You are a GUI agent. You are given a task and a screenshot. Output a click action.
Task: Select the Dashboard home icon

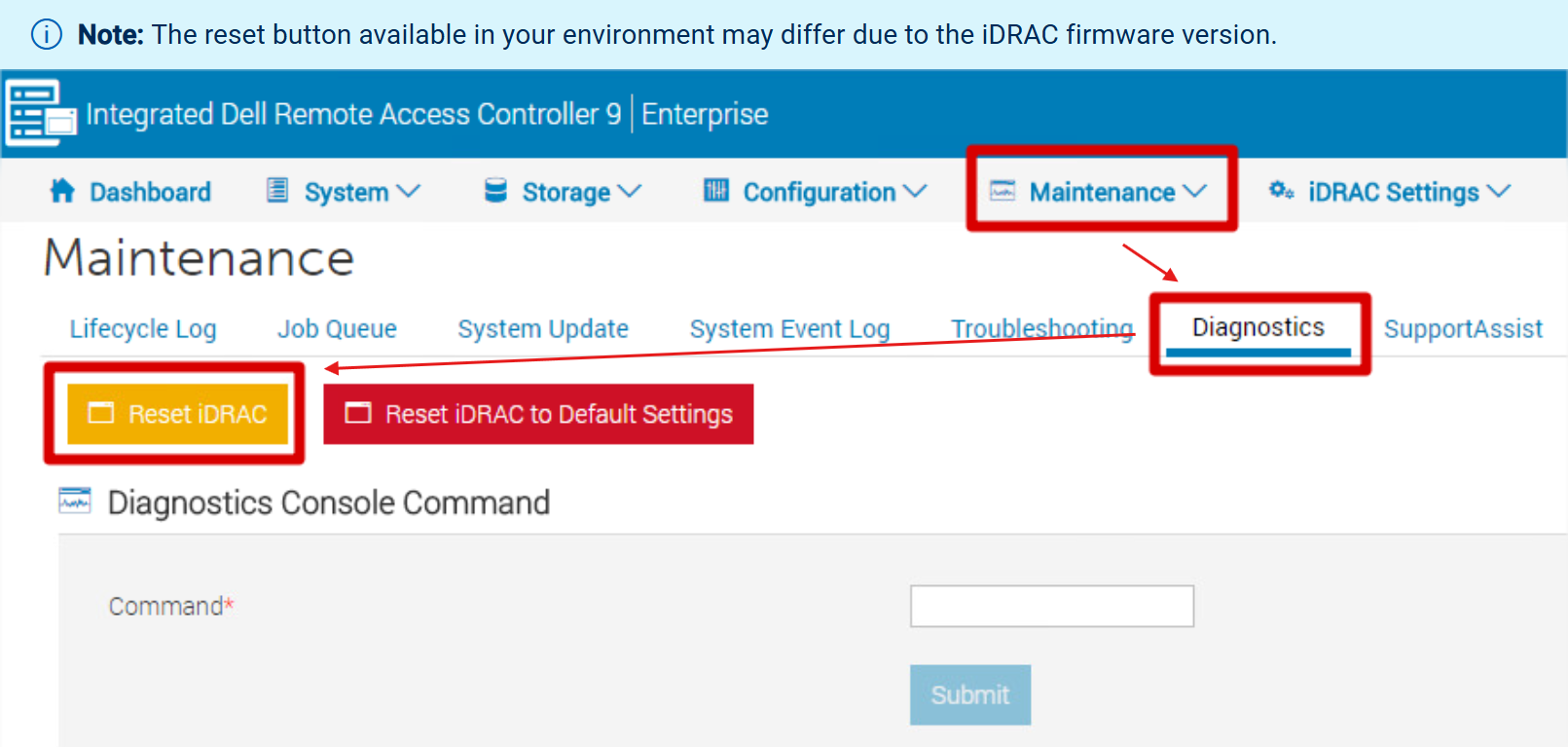click(60, 191)
